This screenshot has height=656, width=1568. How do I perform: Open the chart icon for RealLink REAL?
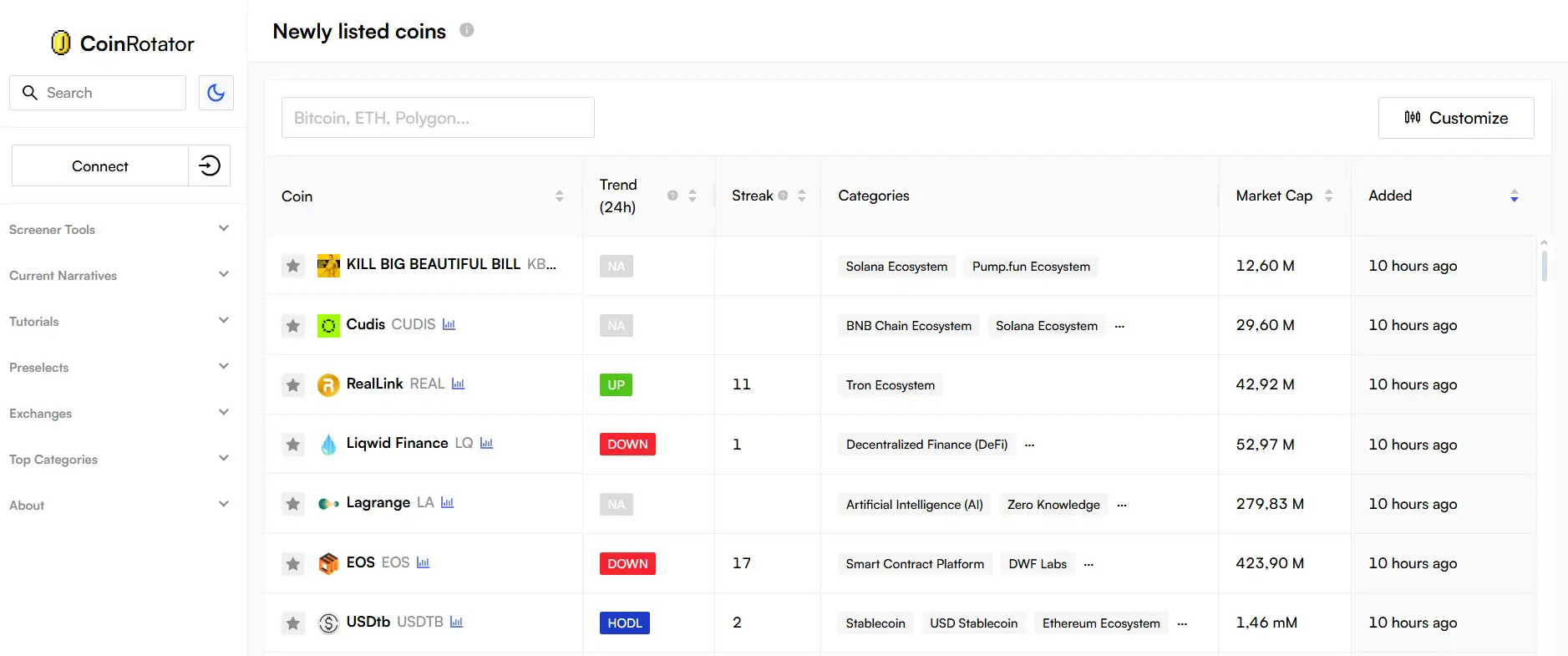click(x=458, y=384)
